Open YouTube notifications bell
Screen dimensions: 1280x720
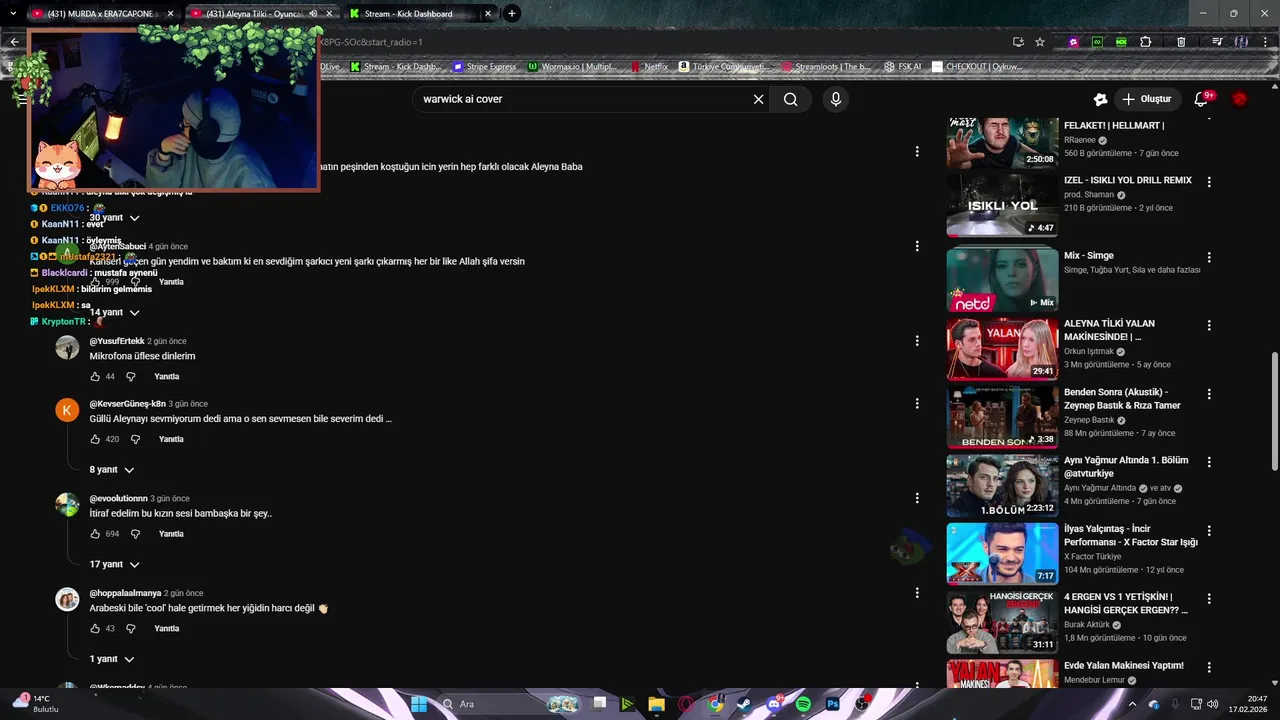point(1203,99)
